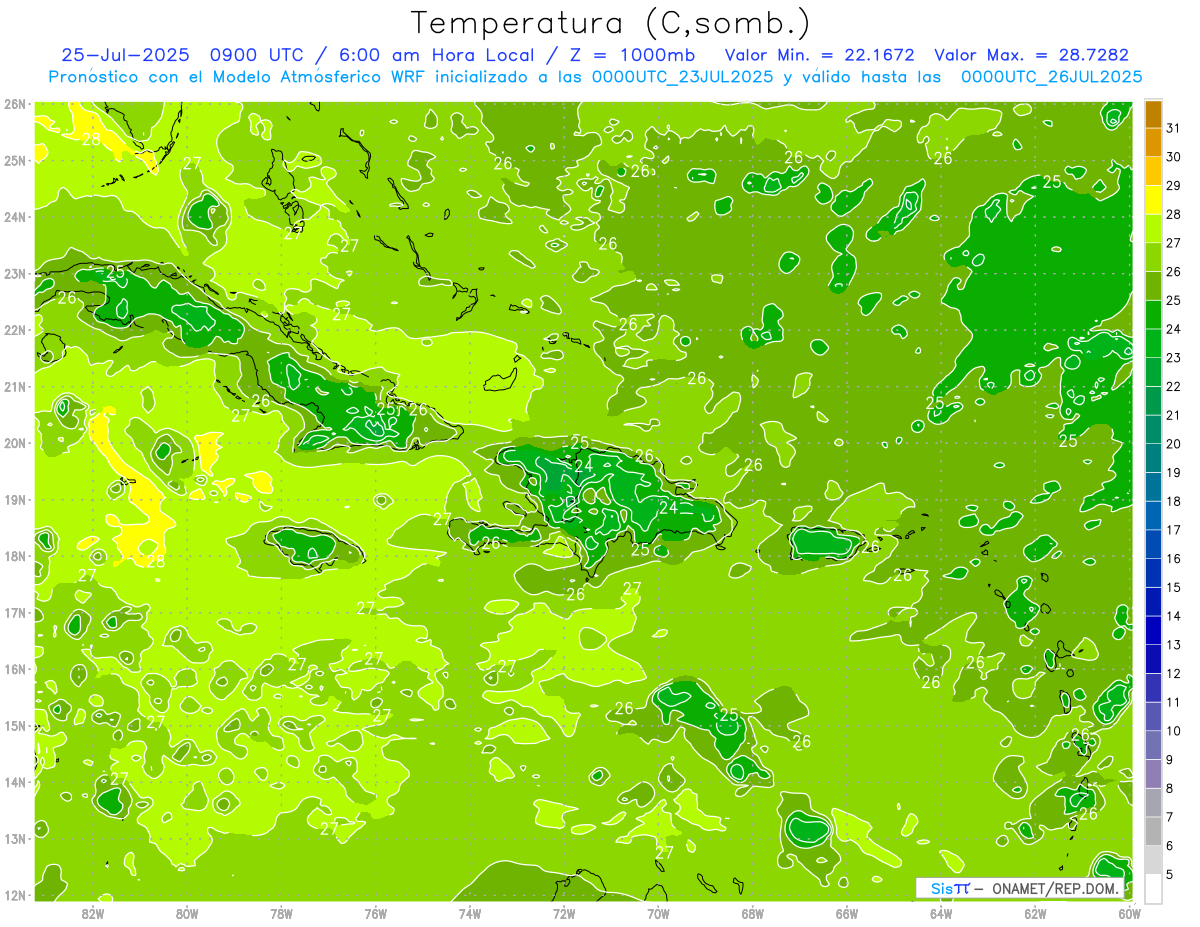
Task: Click longitude axis label 76W
Action: (375, 913)
